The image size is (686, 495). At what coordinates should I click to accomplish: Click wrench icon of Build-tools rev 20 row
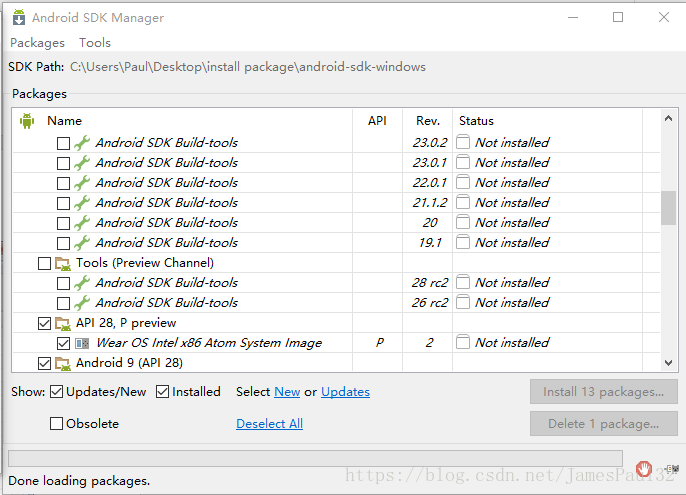pos(82,223)
